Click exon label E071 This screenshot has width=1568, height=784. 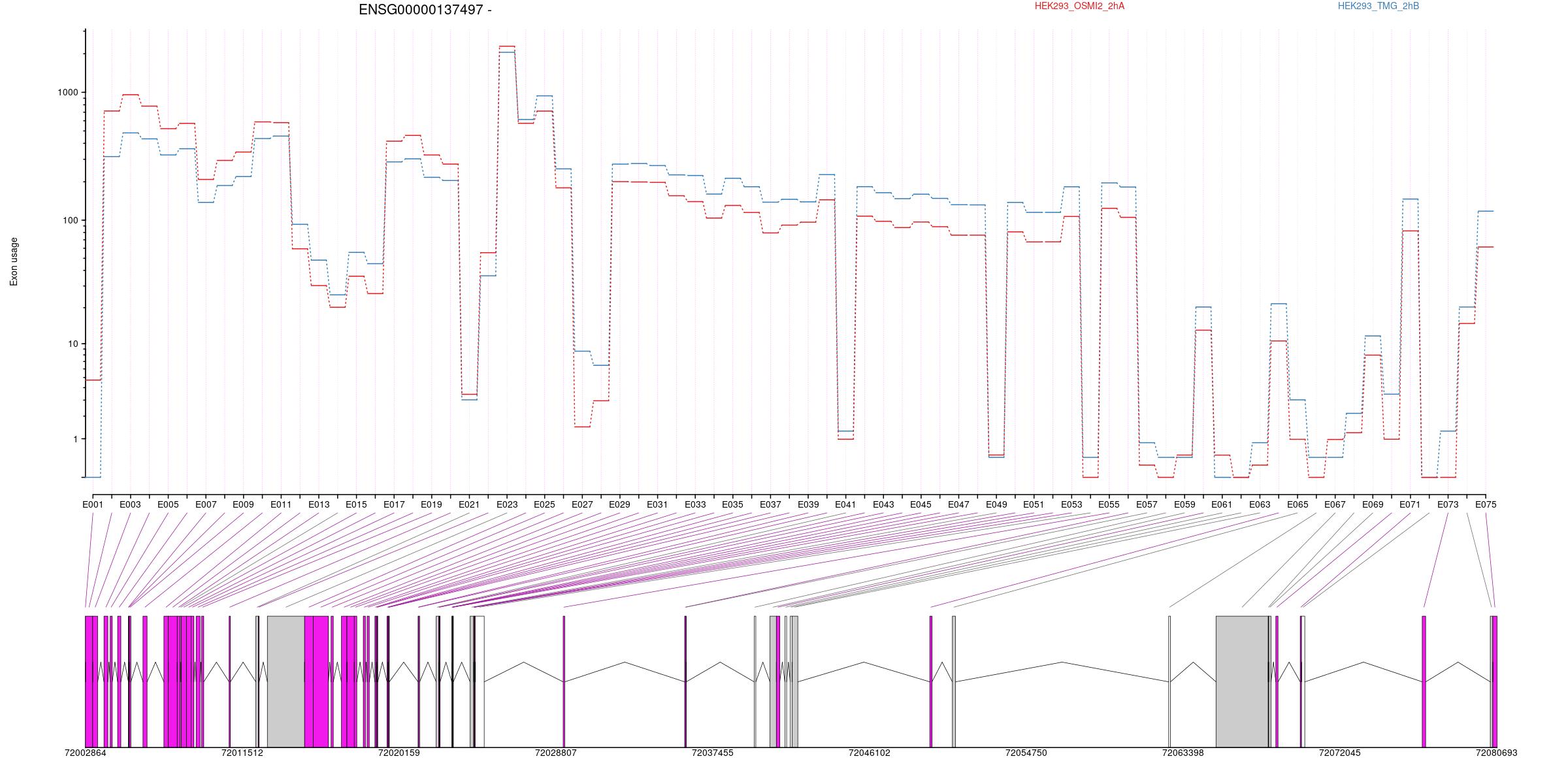1410,504
